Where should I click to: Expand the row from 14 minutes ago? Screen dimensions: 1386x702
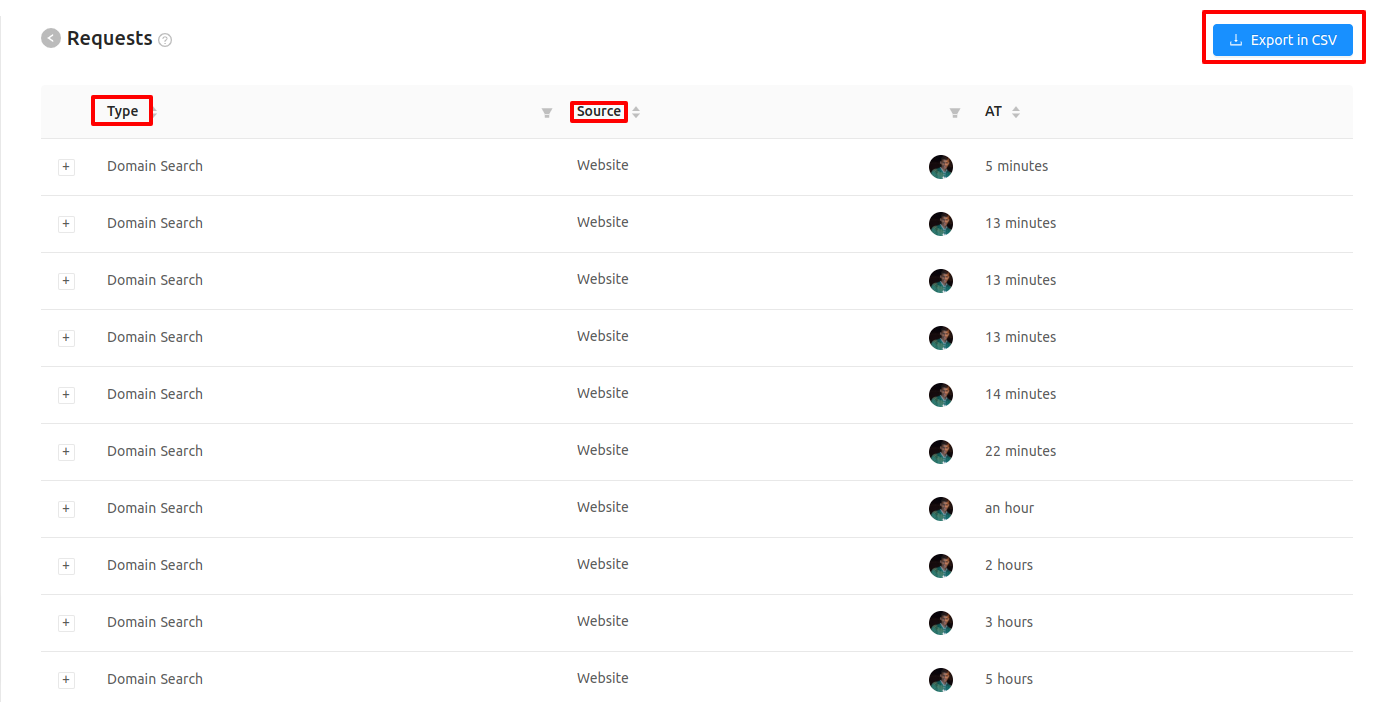tap(66, 395)
